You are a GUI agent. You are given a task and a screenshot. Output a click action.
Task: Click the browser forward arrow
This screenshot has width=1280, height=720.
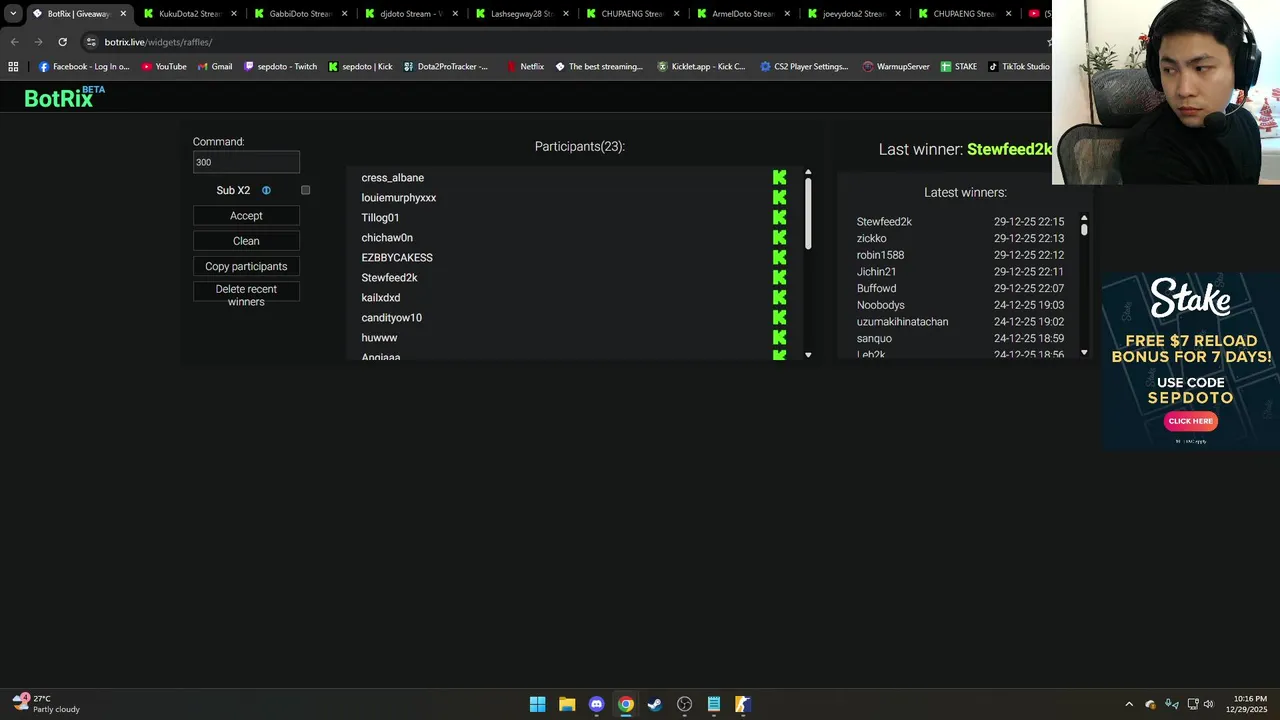tap(38, 42)
